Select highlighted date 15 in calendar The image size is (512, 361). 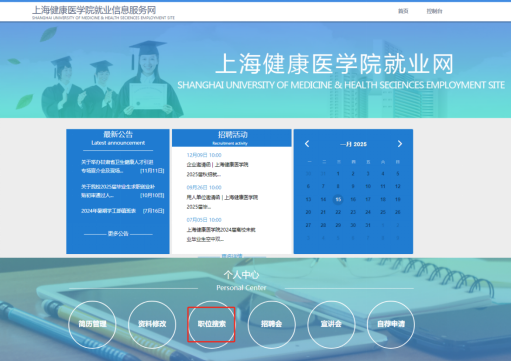[x=338, y=199]
